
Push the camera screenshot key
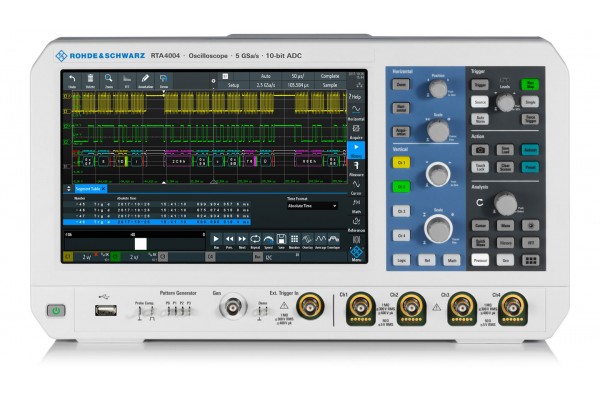[480, 150]
